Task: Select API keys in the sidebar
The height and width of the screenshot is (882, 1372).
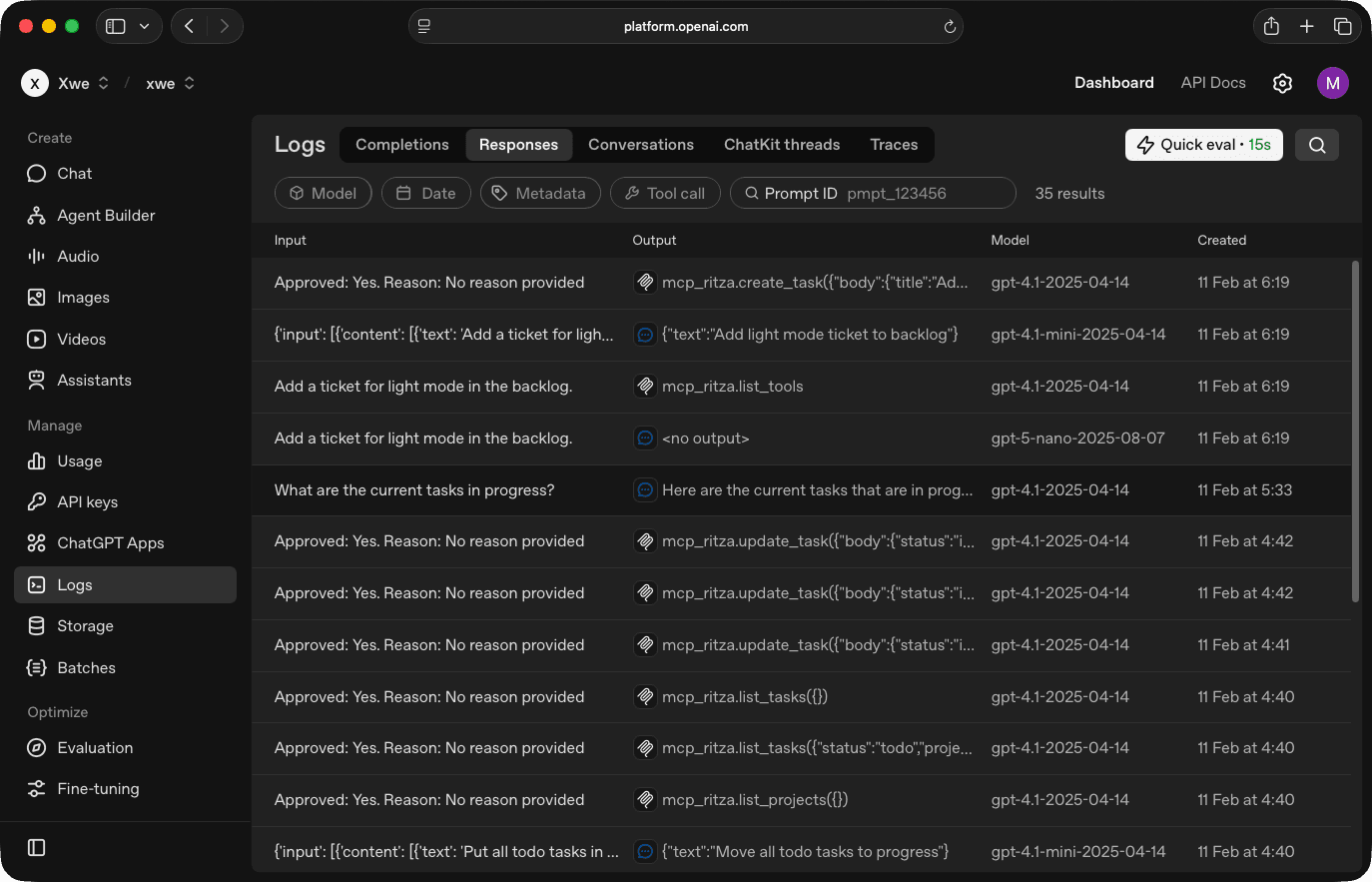Action: point(87,501)
